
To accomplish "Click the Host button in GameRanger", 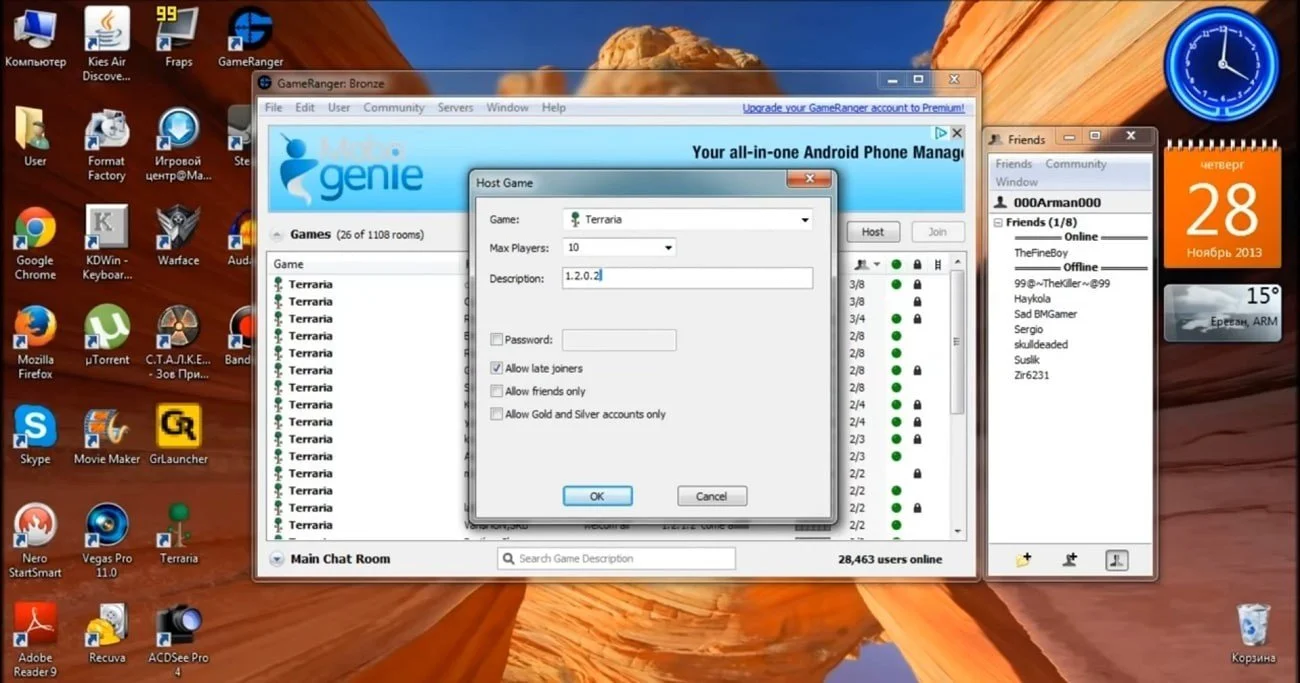I will (873, 232).
